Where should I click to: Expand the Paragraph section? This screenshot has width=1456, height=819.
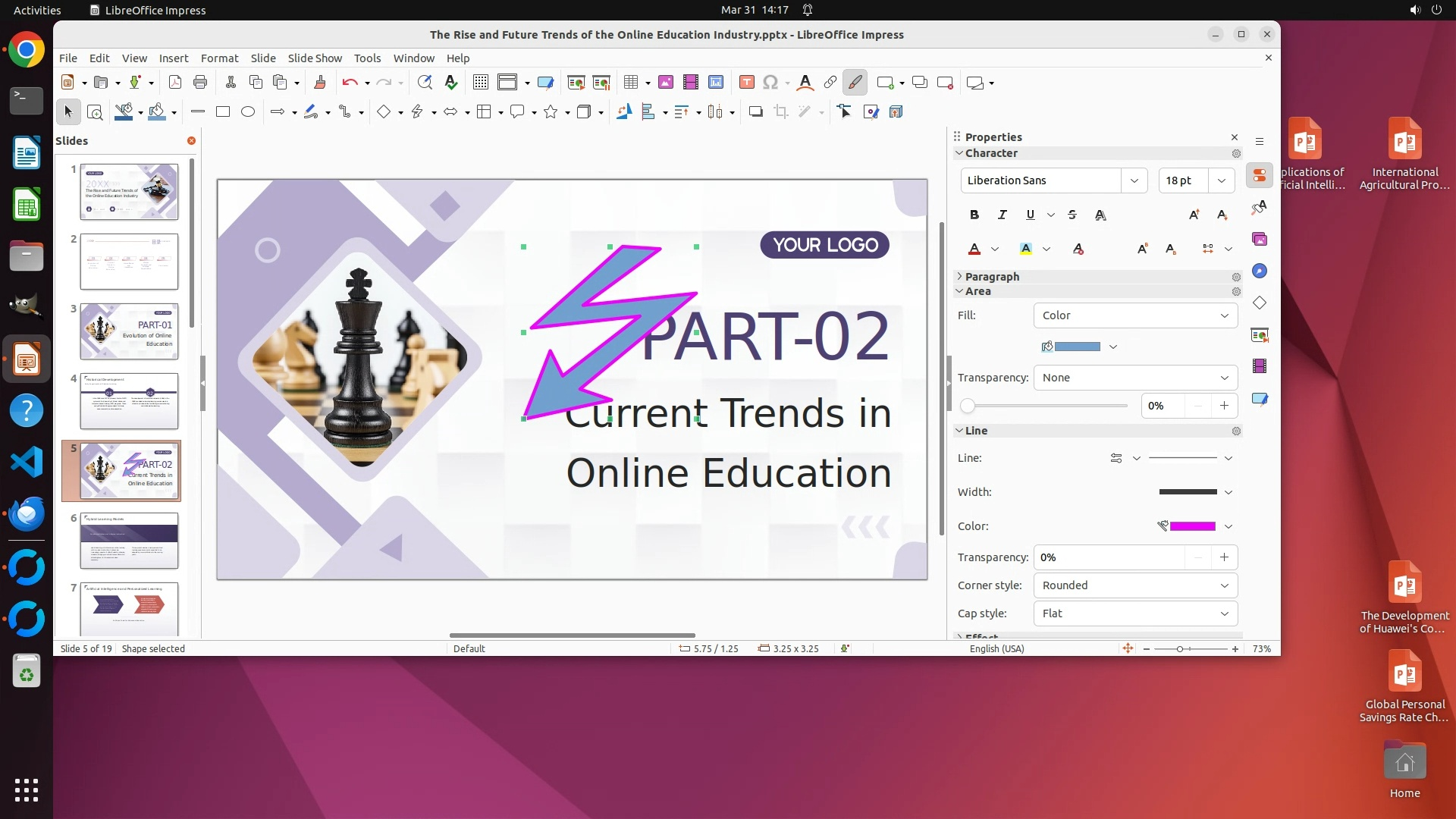(x=991, y=277)
